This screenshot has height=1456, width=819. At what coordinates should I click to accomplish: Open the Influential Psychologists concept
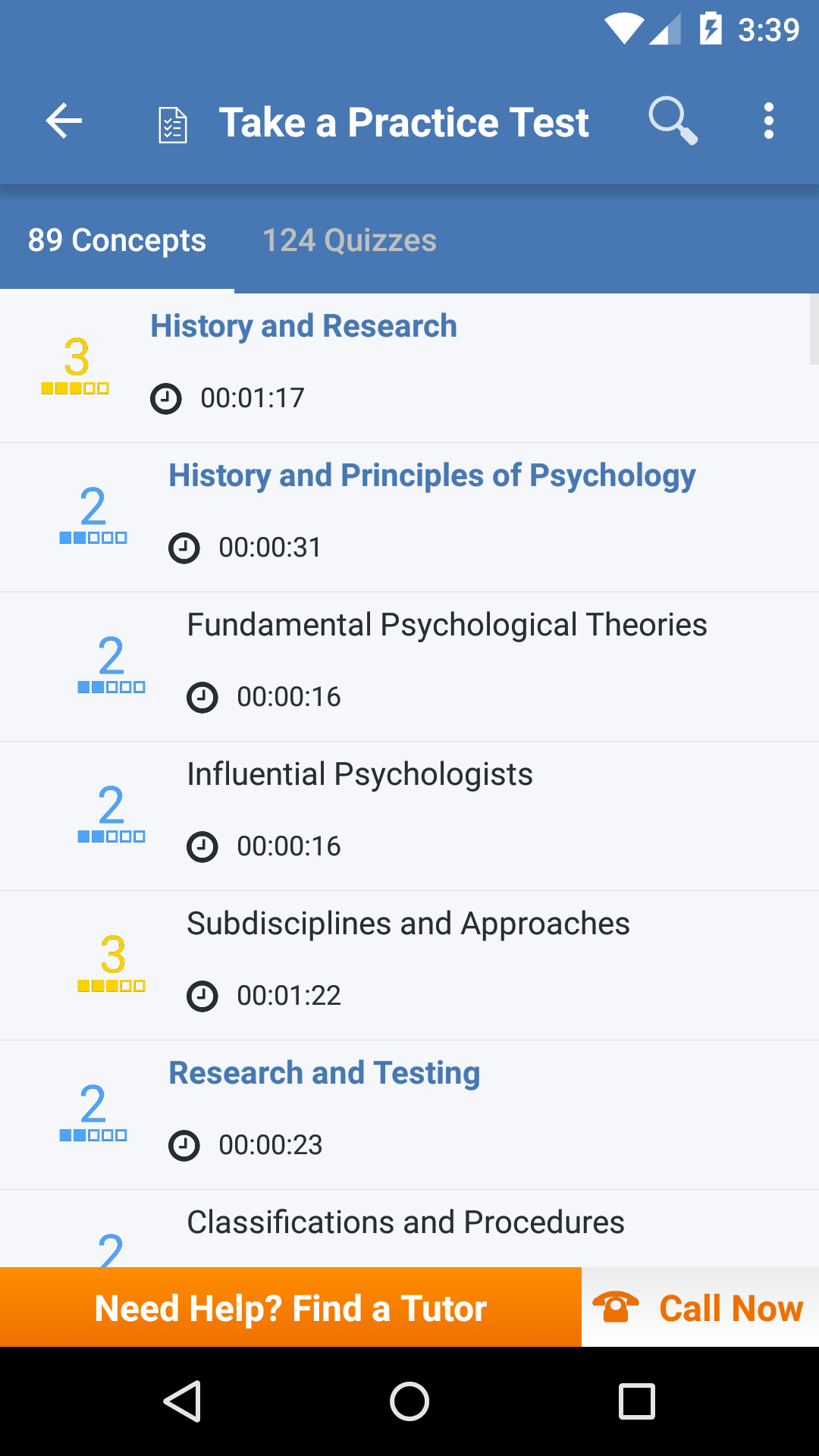(x=409, y=817)
